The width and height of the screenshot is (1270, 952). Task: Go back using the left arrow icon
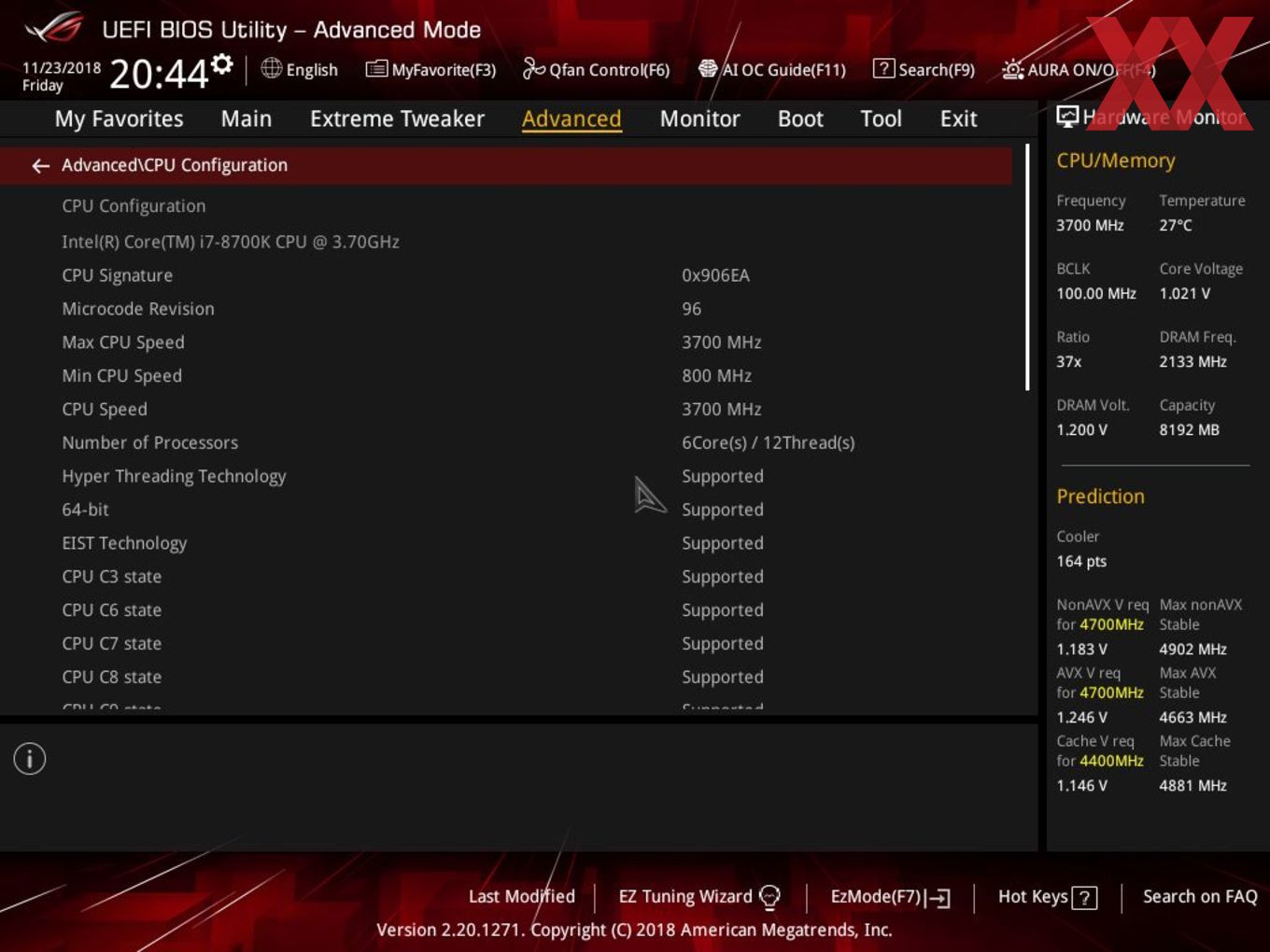[x=40, y=165]
